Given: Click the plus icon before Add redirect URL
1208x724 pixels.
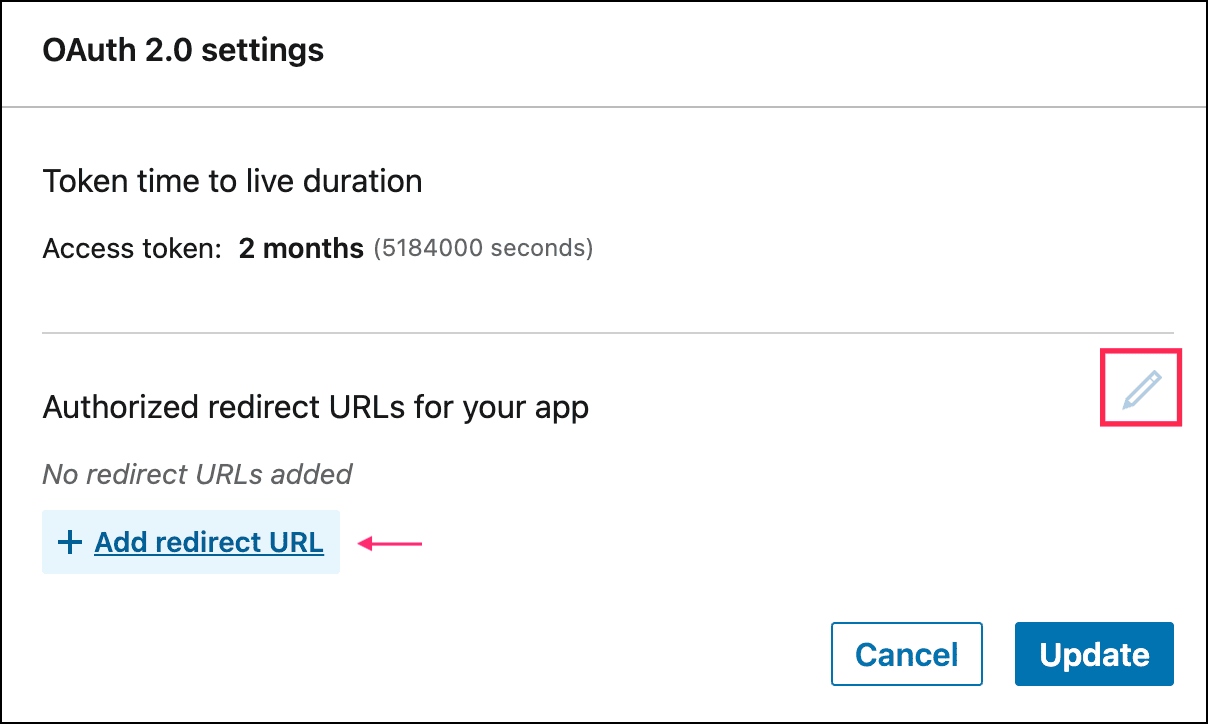Looking at the screenshot, I should pos(69,543).
